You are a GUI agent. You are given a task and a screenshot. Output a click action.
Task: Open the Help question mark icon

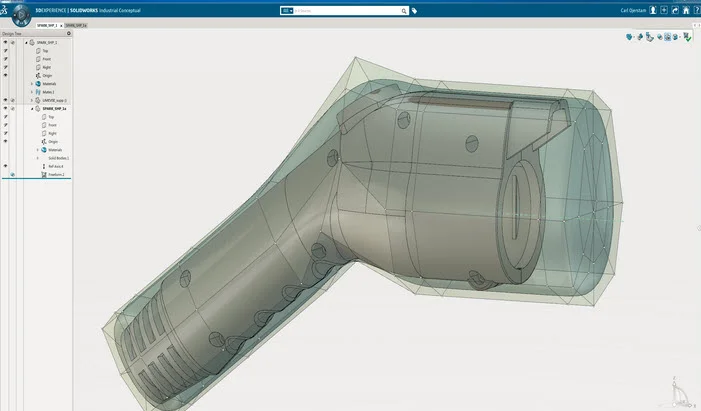[695, 10]
